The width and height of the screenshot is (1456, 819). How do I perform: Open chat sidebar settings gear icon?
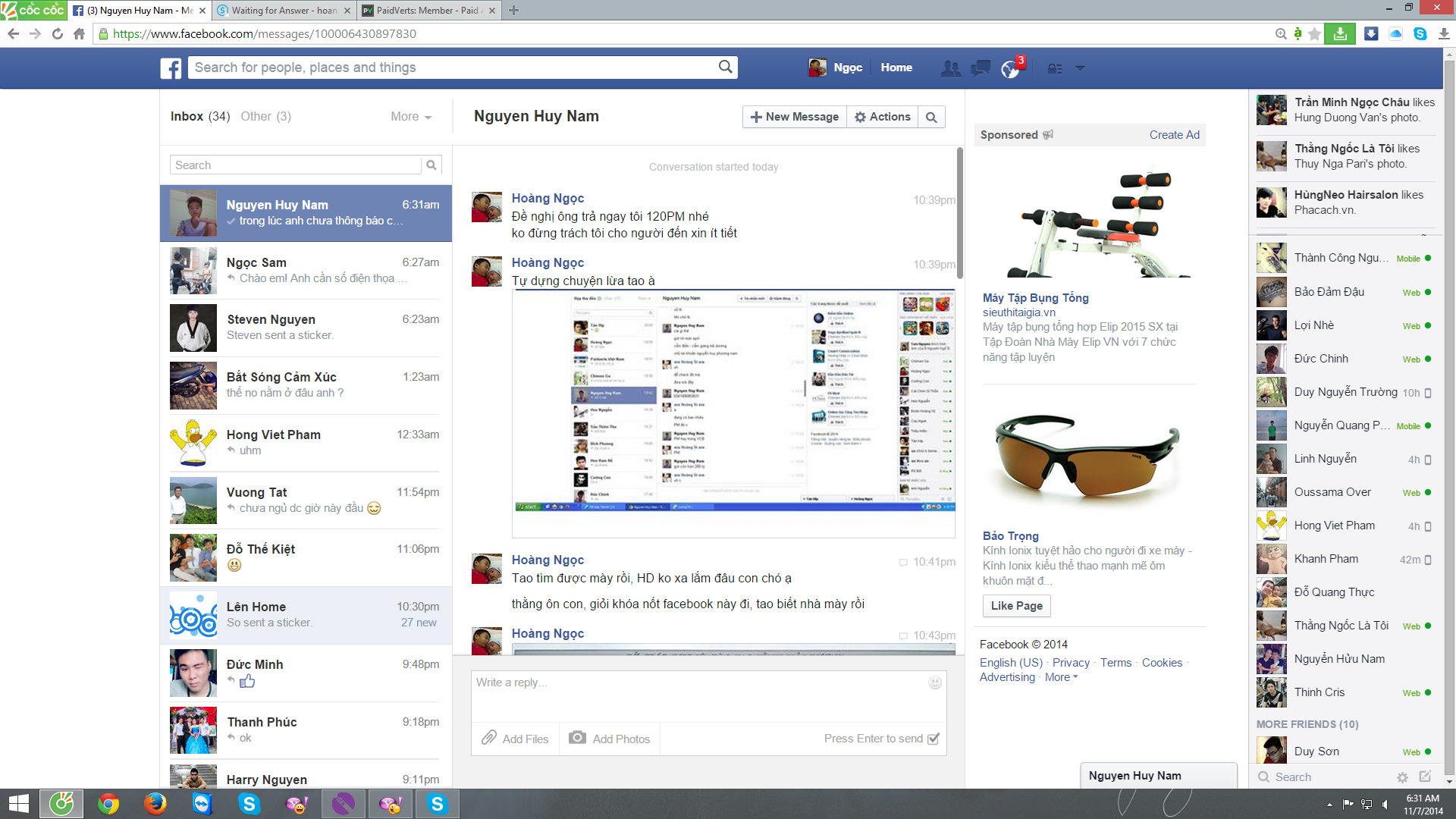pos(1402,777)
